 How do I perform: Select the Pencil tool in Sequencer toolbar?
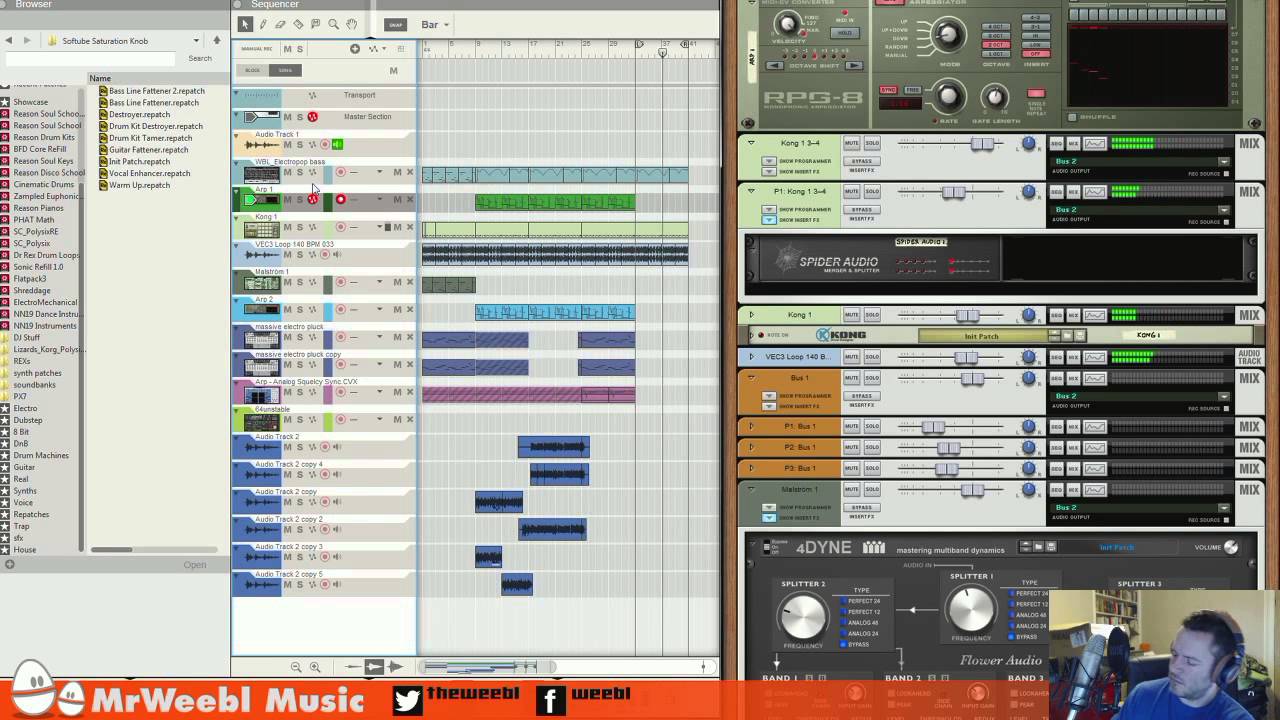pos(263,24)
